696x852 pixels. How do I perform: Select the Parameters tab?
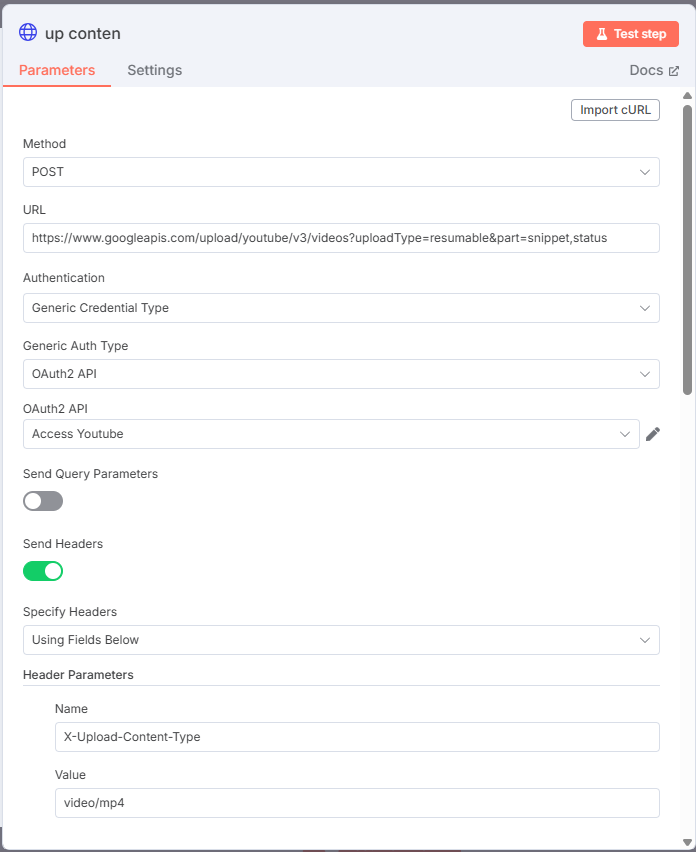coord(57,71)
